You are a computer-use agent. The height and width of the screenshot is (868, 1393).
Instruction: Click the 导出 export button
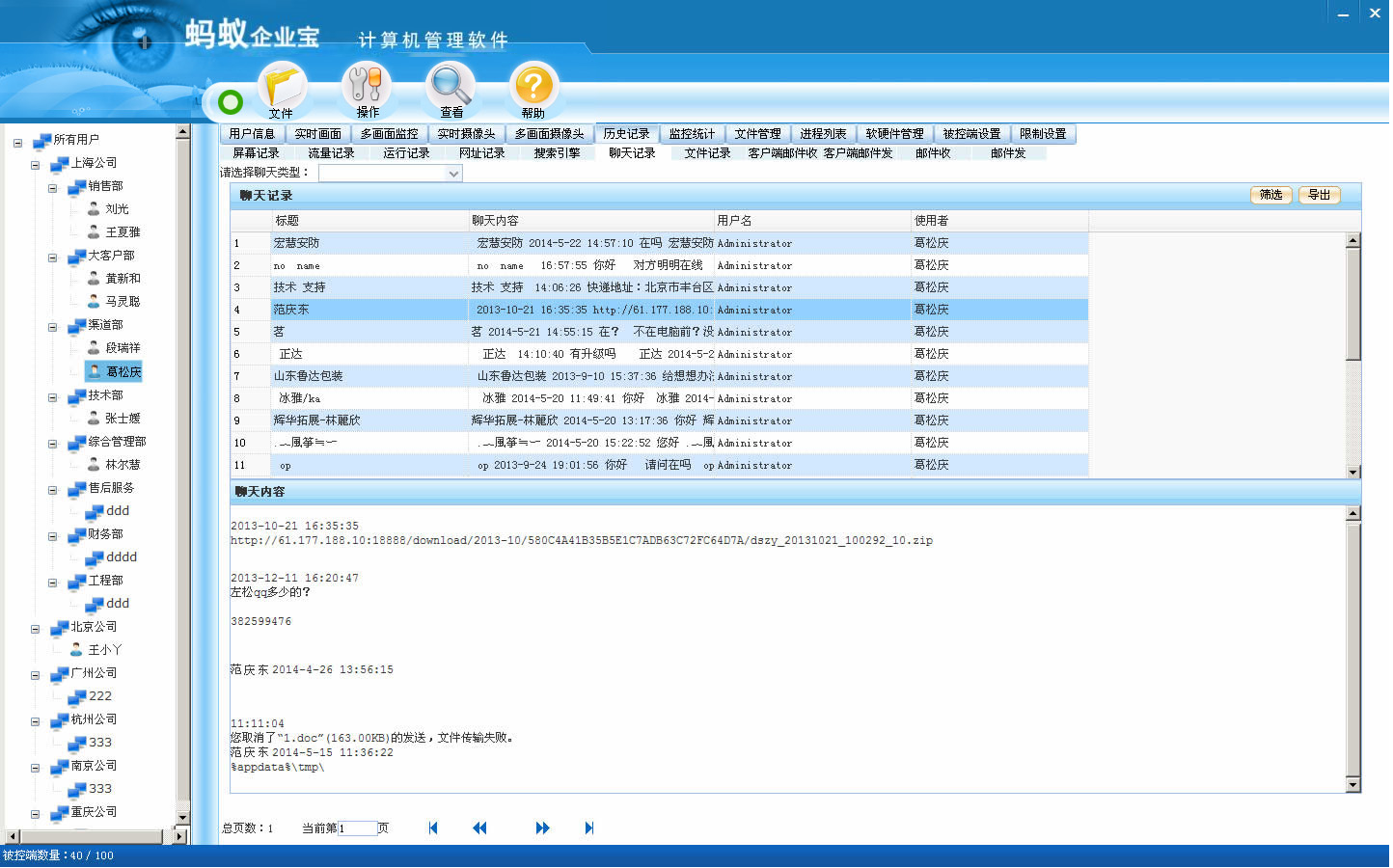1319,196
